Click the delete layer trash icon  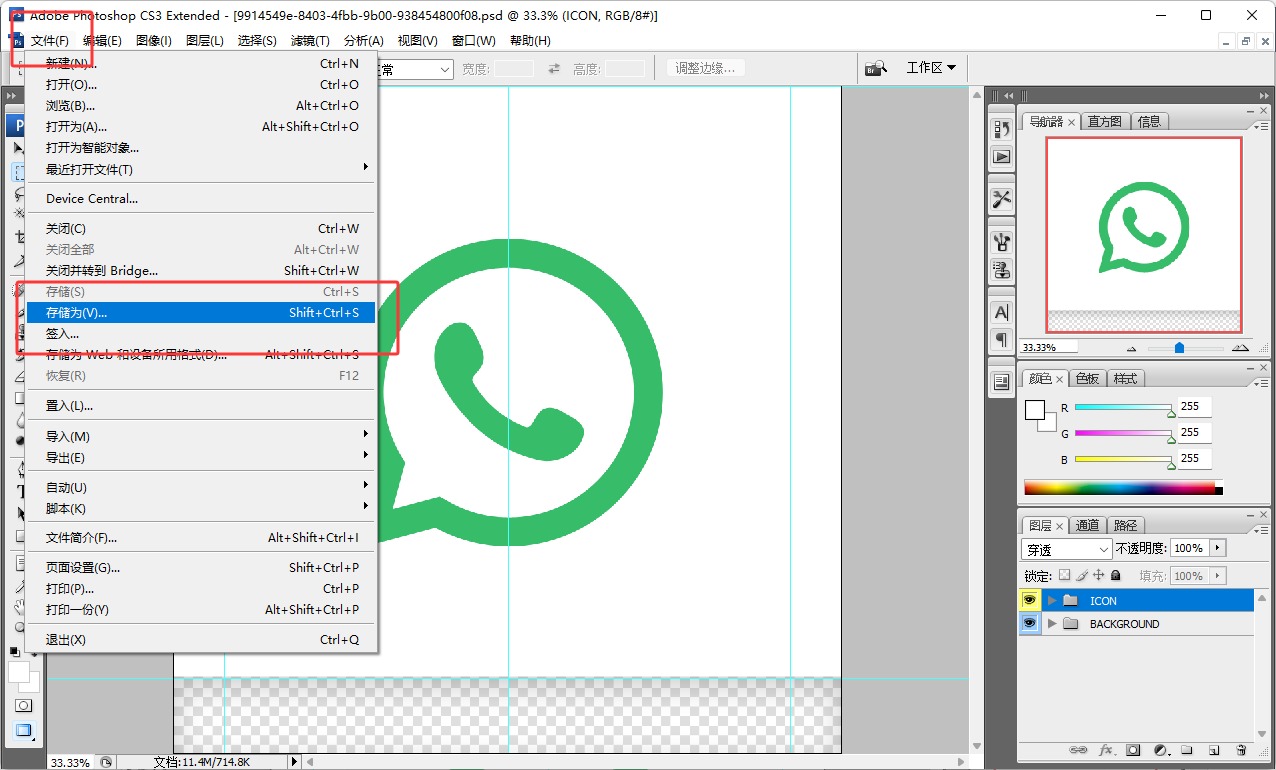coord(1241,750)
